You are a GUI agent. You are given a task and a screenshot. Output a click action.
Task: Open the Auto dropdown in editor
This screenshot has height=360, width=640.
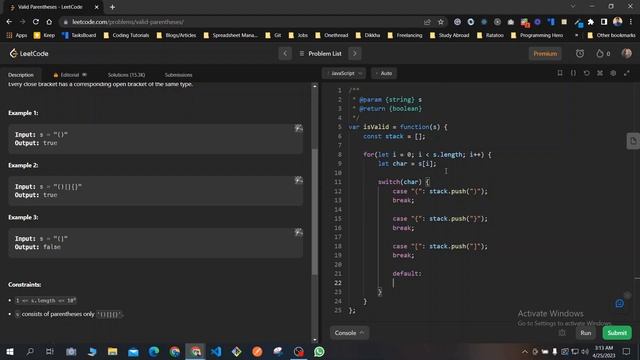tap(384, 73)
